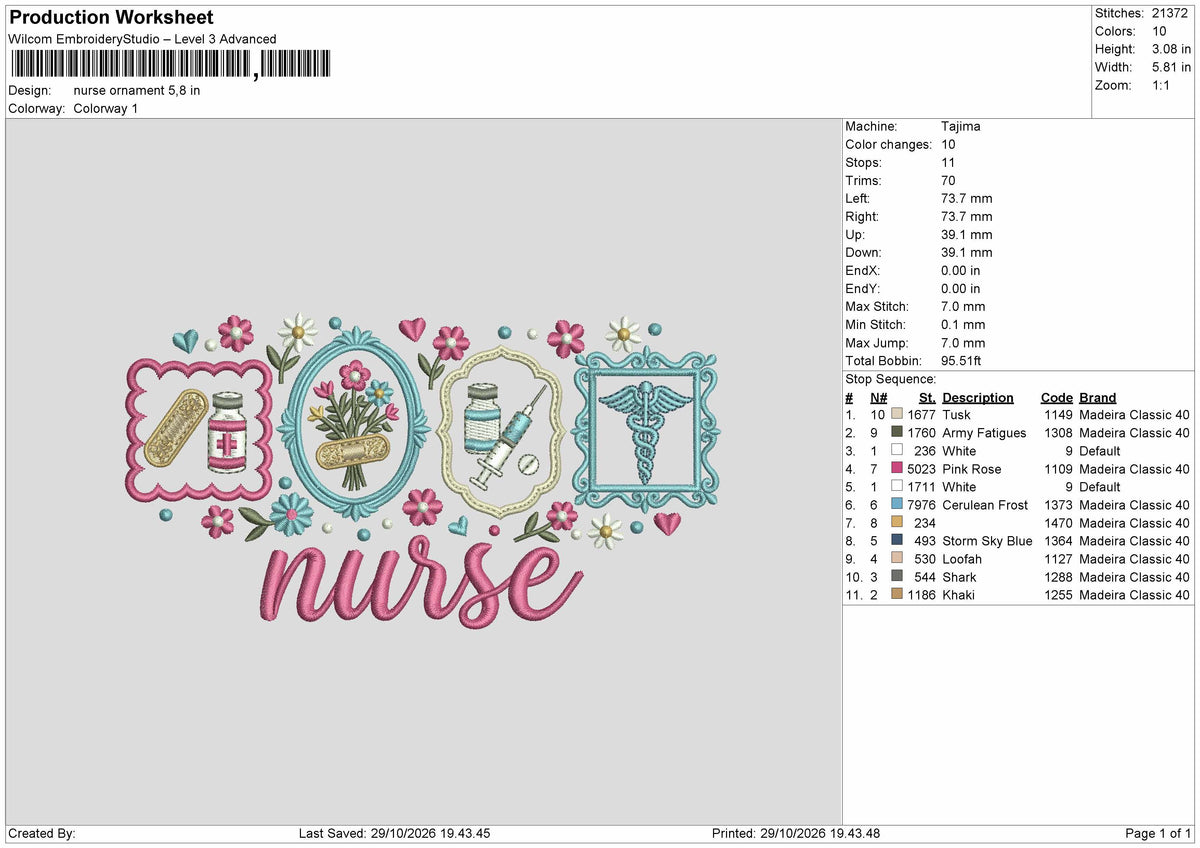1200x848 pixels.
Task: Click code 1373 in Cerulean Frost row
Action: pyautogui.click(x=1059, y=505)
